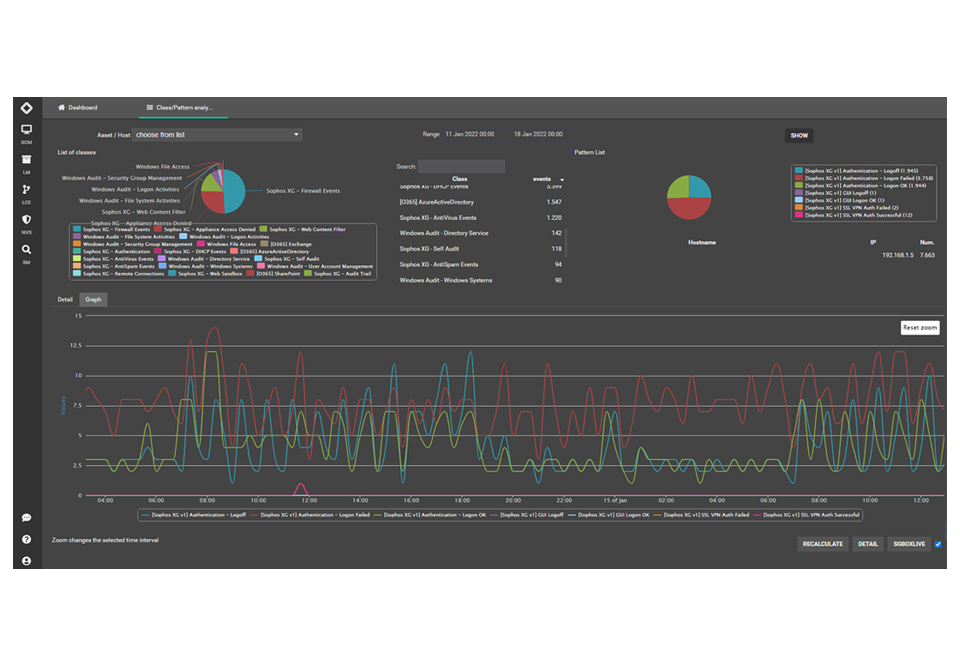The height and width of the screenshot is (665, 960).
Task: Select the Graph tab
Action: point(93,299)
